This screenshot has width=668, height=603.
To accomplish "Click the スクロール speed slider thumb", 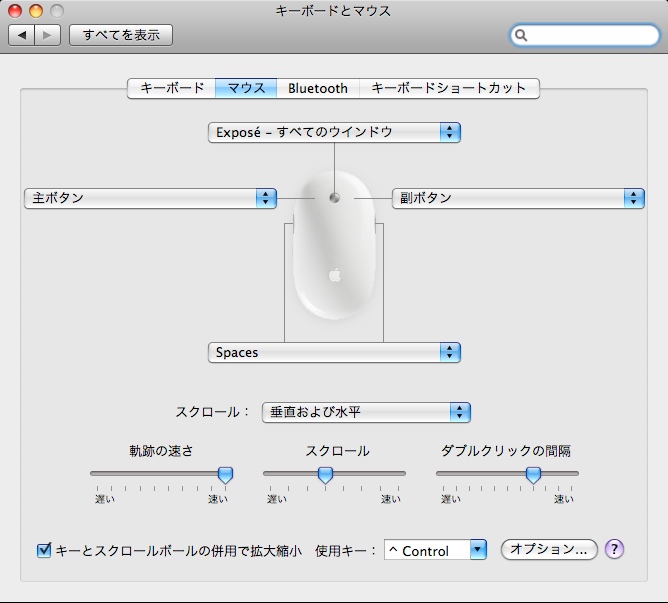I will pos(325,474).
